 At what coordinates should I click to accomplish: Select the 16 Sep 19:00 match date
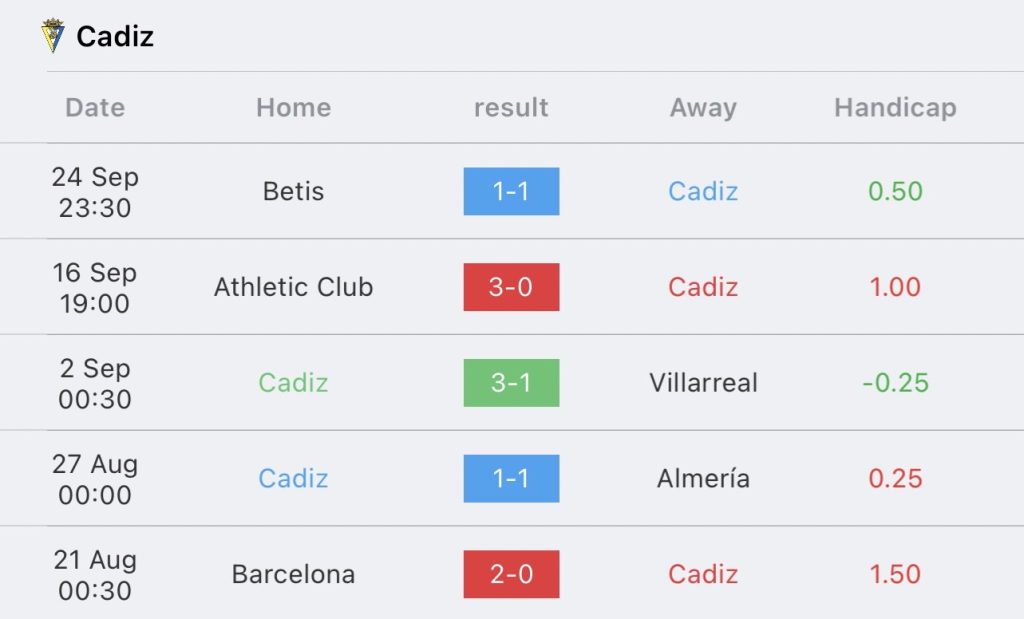click(x=95, y=287)
